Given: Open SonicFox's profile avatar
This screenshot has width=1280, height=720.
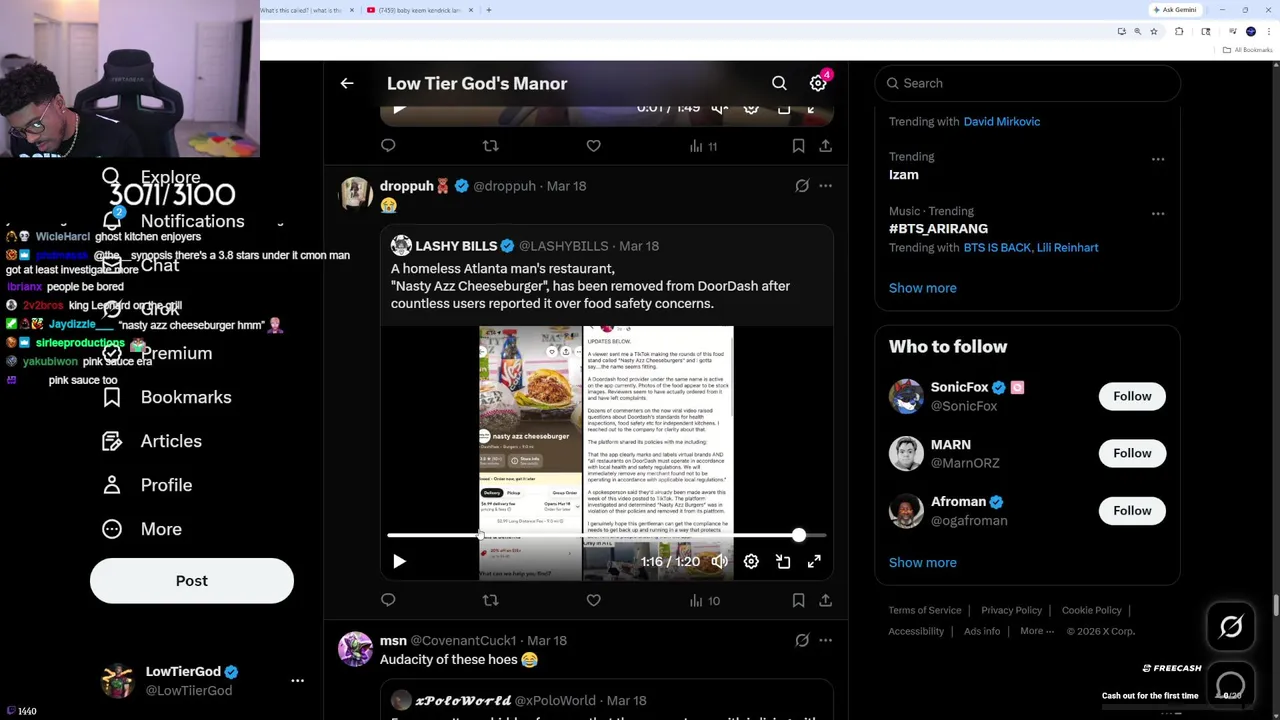Looking at the screenshot, I should point(906,396).
